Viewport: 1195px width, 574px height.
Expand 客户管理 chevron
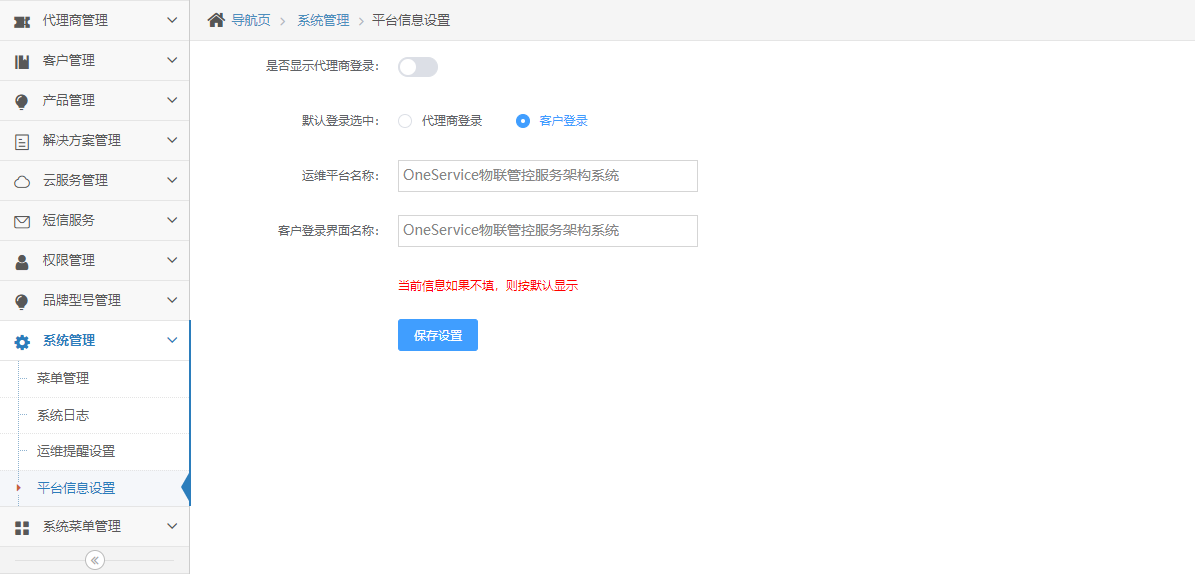pos(172,60)
